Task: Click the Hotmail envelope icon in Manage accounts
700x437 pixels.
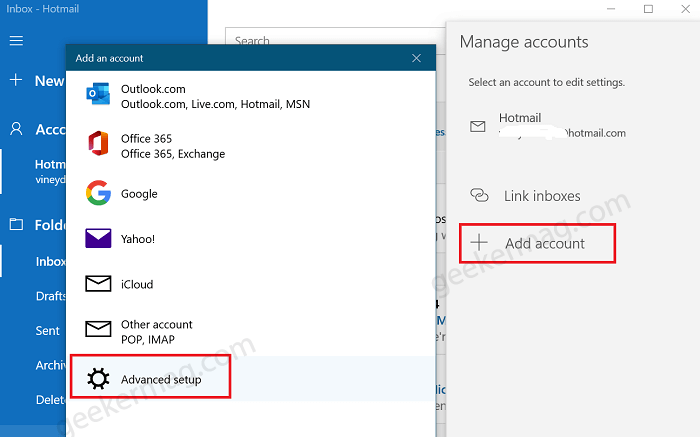Action: 478,126
